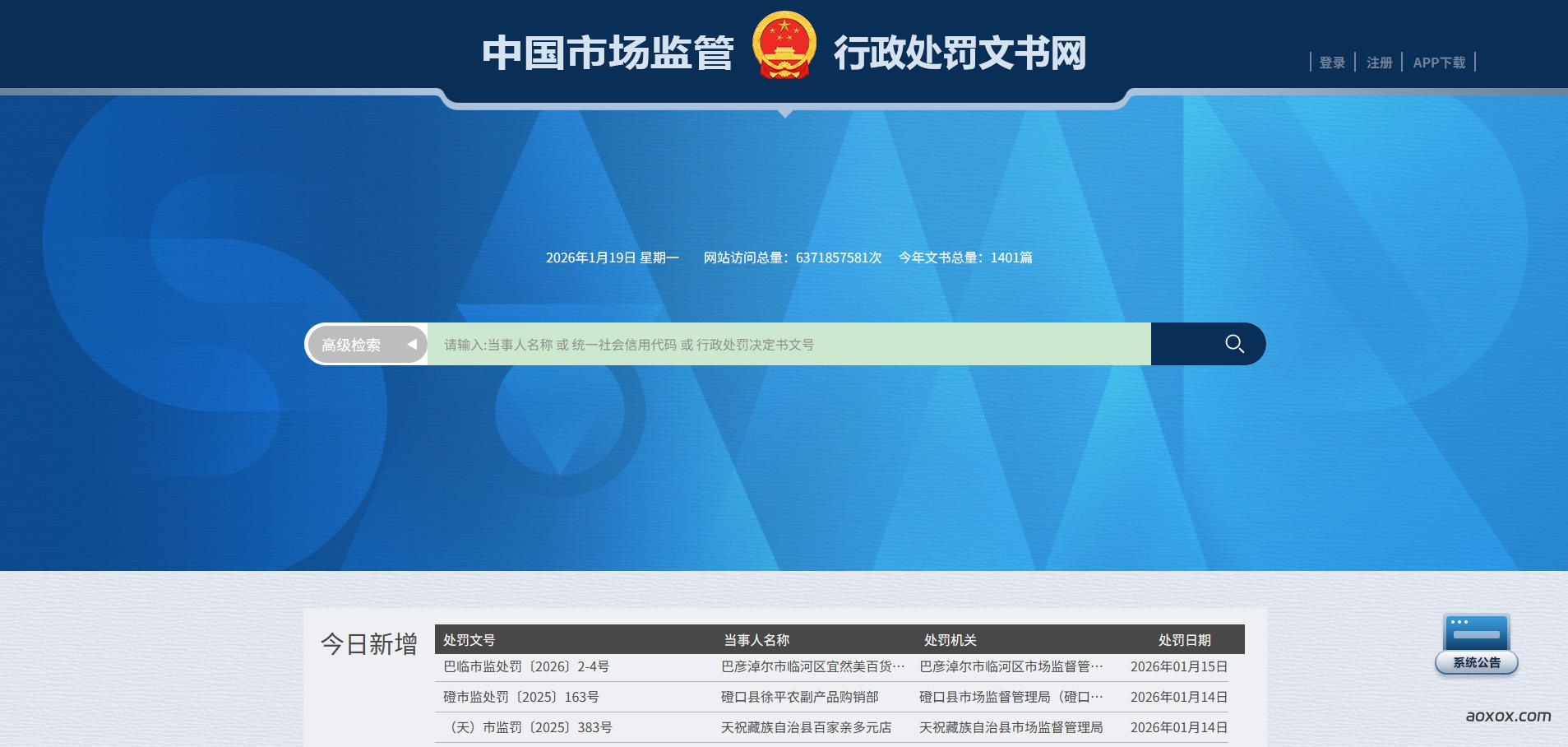Click the date 2026年01月15日
Screen dimensions: 1568x747
point(1179,666)
